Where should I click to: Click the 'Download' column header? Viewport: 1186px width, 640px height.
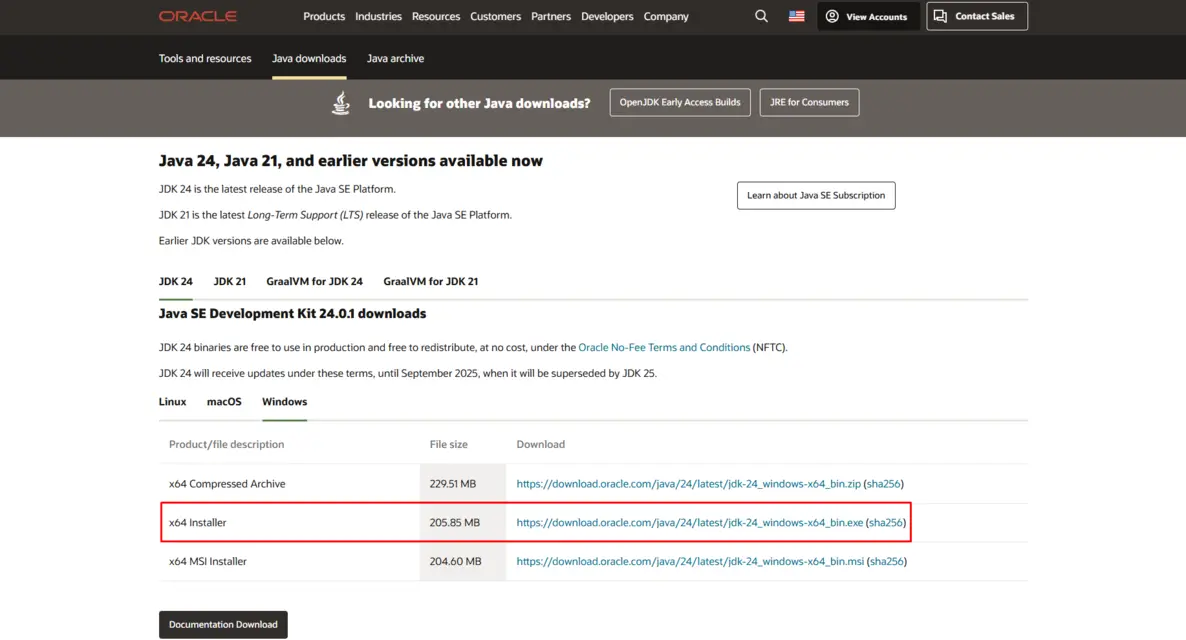click(541, 444)
